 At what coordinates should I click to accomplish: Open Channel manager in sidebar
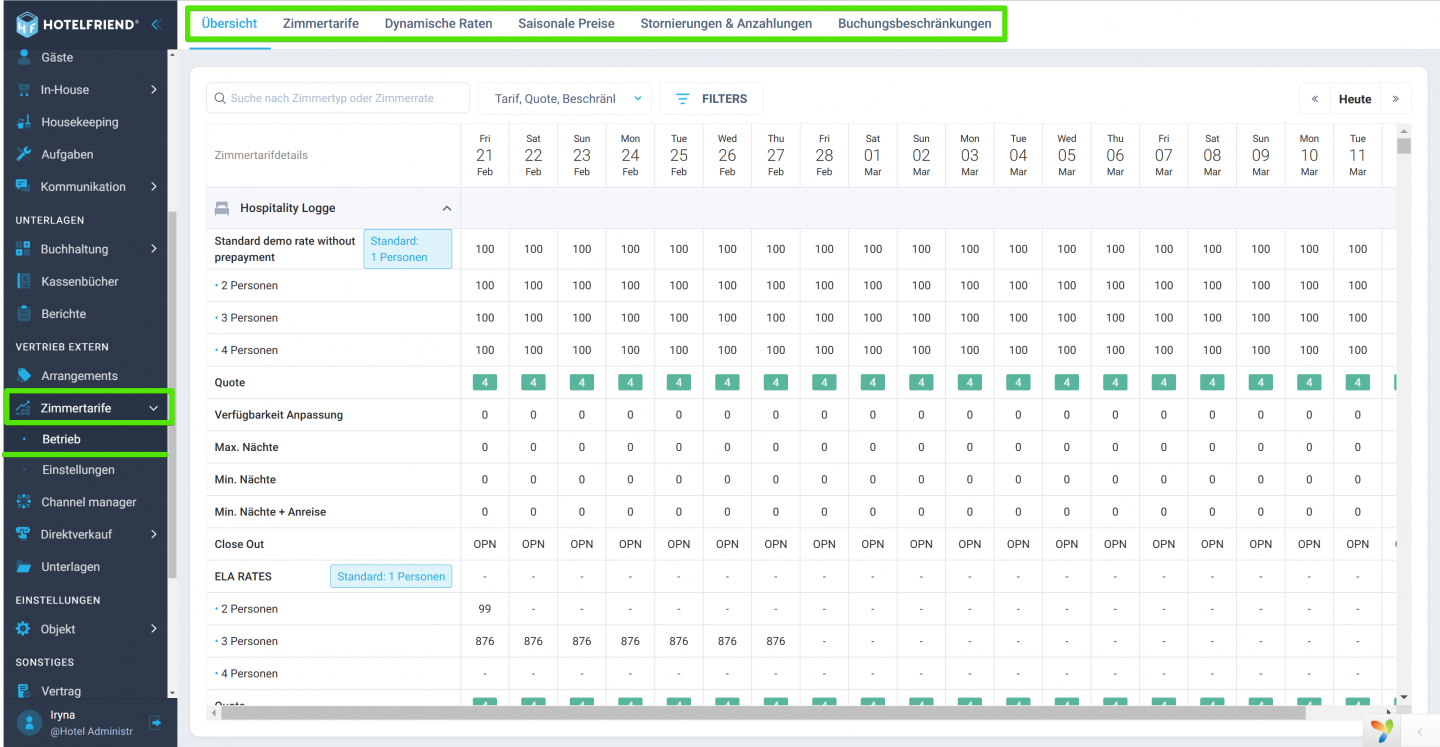pyautogui.click(x=89, y=502)
